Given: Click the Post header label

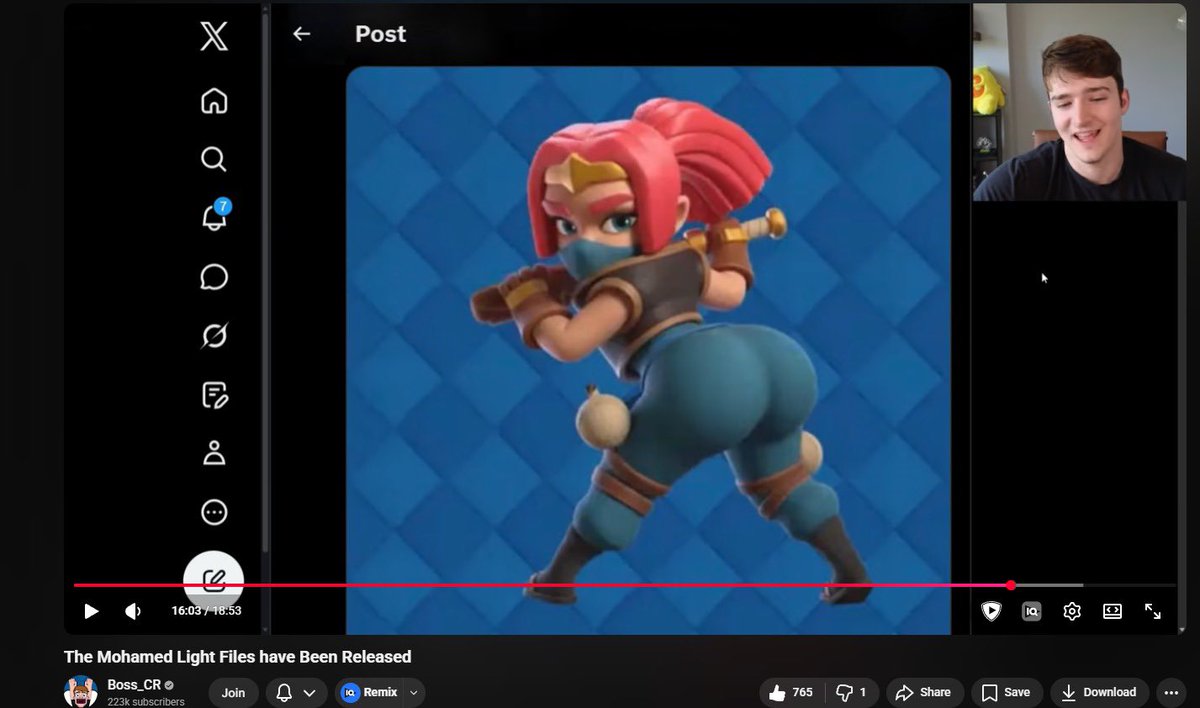Looking at the screenshot, I should click(x=380, y=34).
